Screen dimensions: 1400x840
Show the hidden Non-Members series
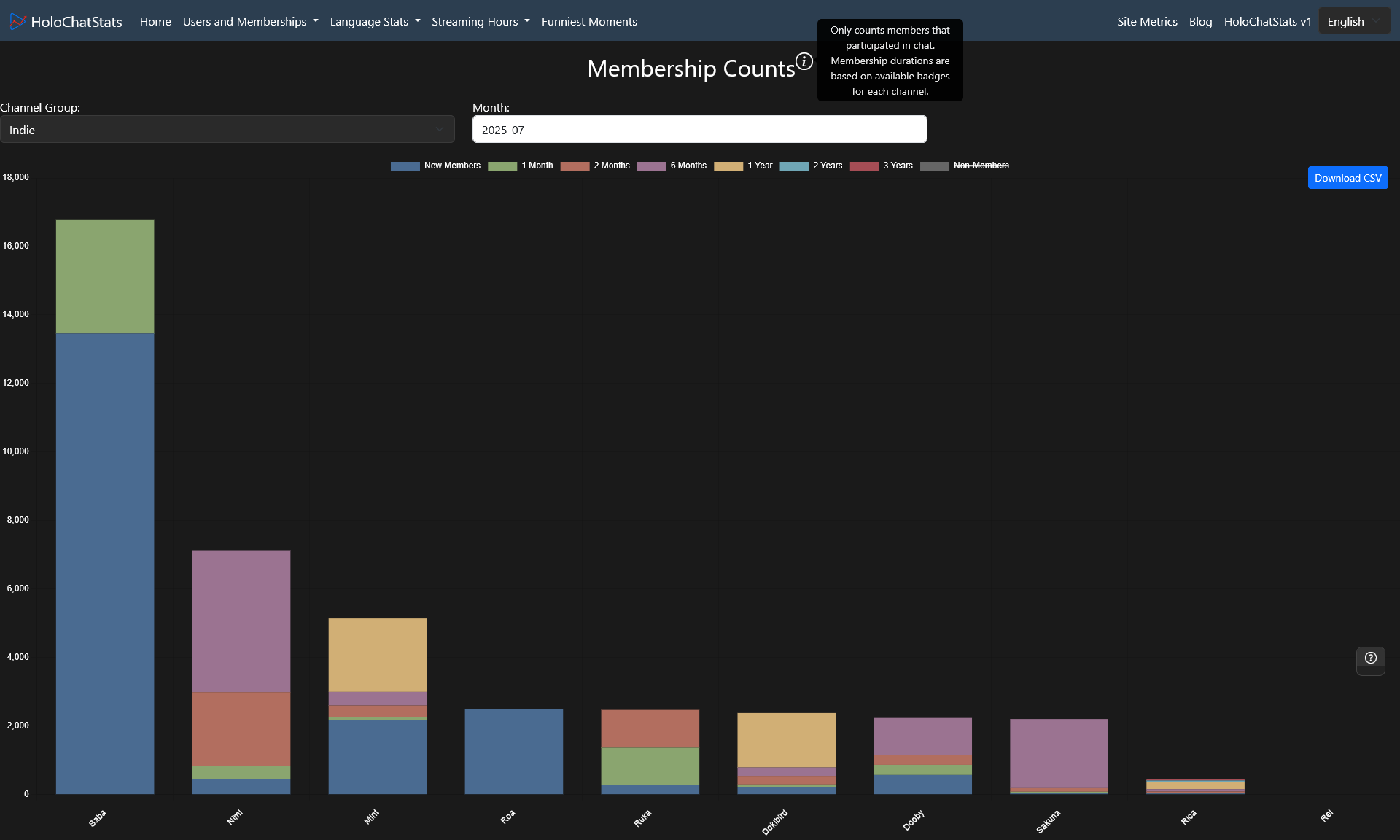pyautogui.click(x=964, y=166)
